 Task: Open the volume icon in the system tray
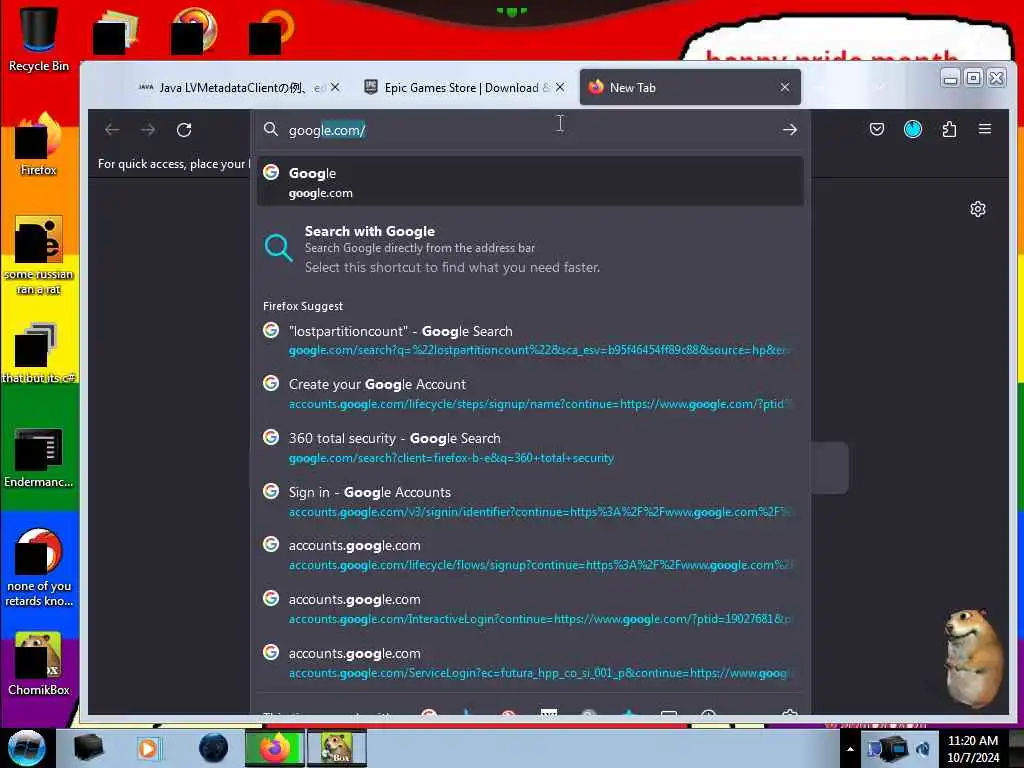click(923, 749)
